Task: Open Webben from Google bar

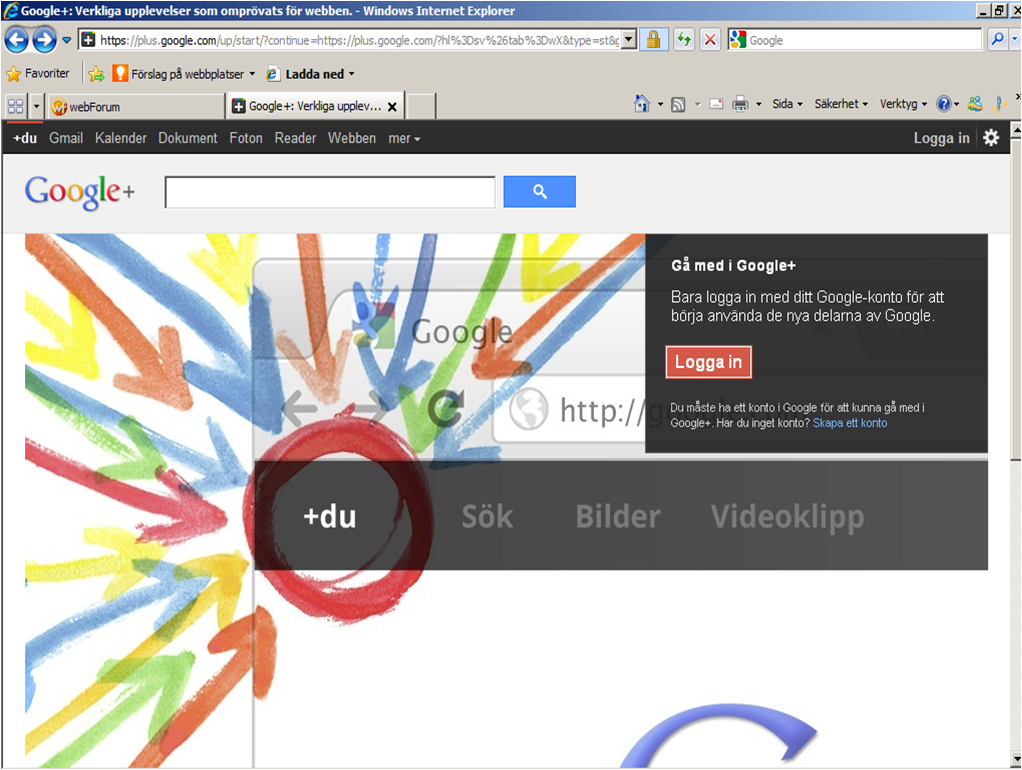Action: point(352,138)
